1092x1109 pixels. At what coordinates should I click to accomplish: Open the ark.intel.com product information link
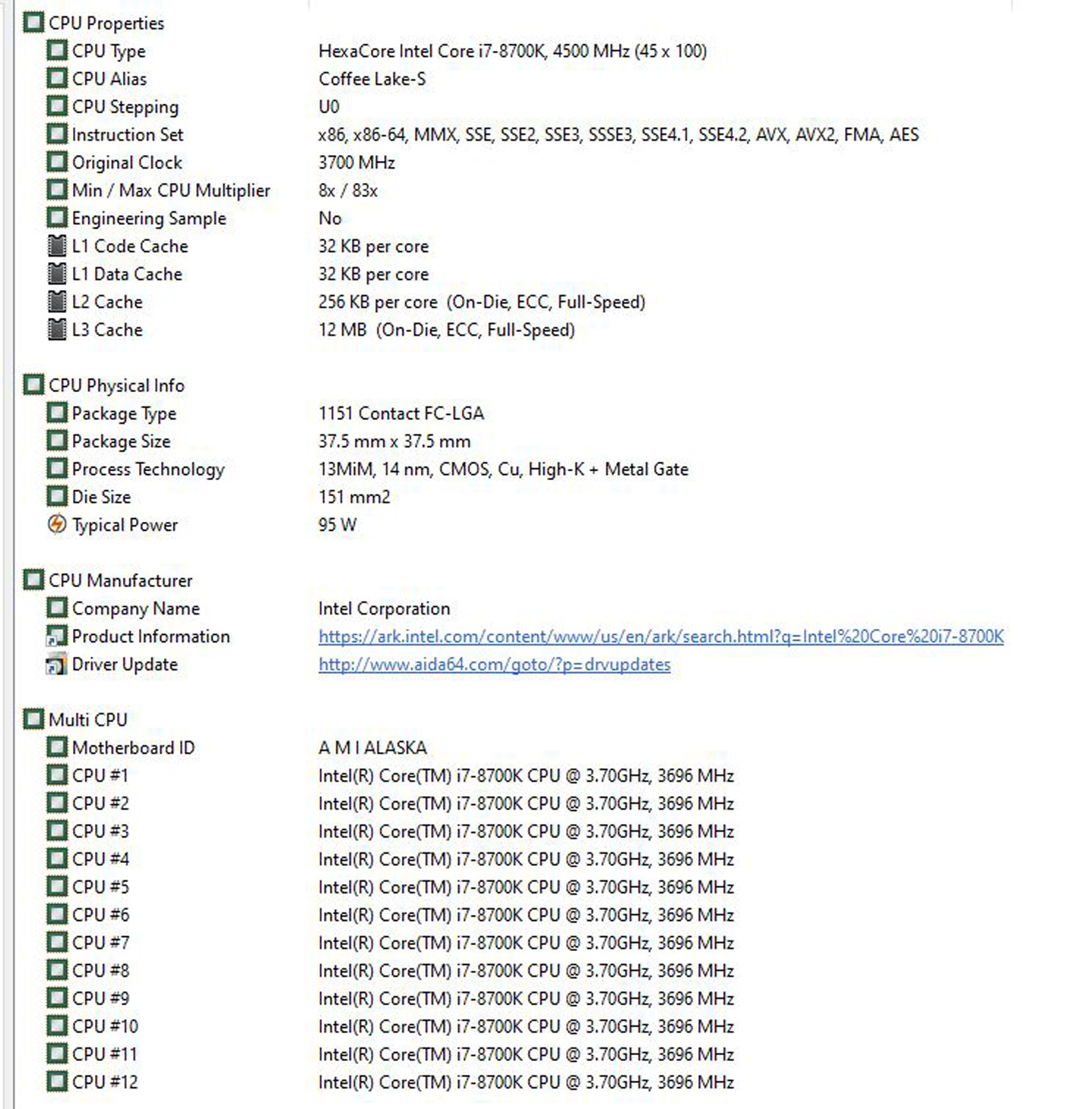pos(661,637)
